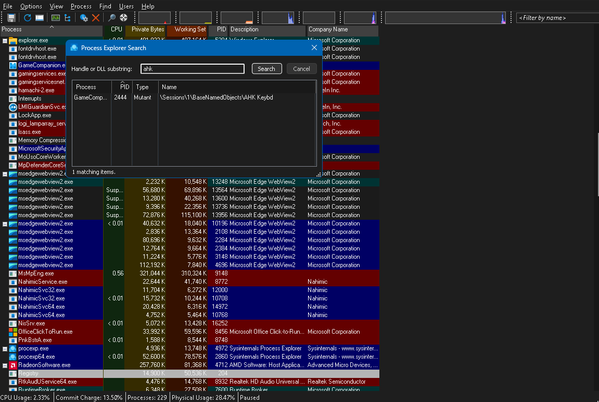Click the Paused status bar indicator
This screenshot has width=599, height=402.
250,398
